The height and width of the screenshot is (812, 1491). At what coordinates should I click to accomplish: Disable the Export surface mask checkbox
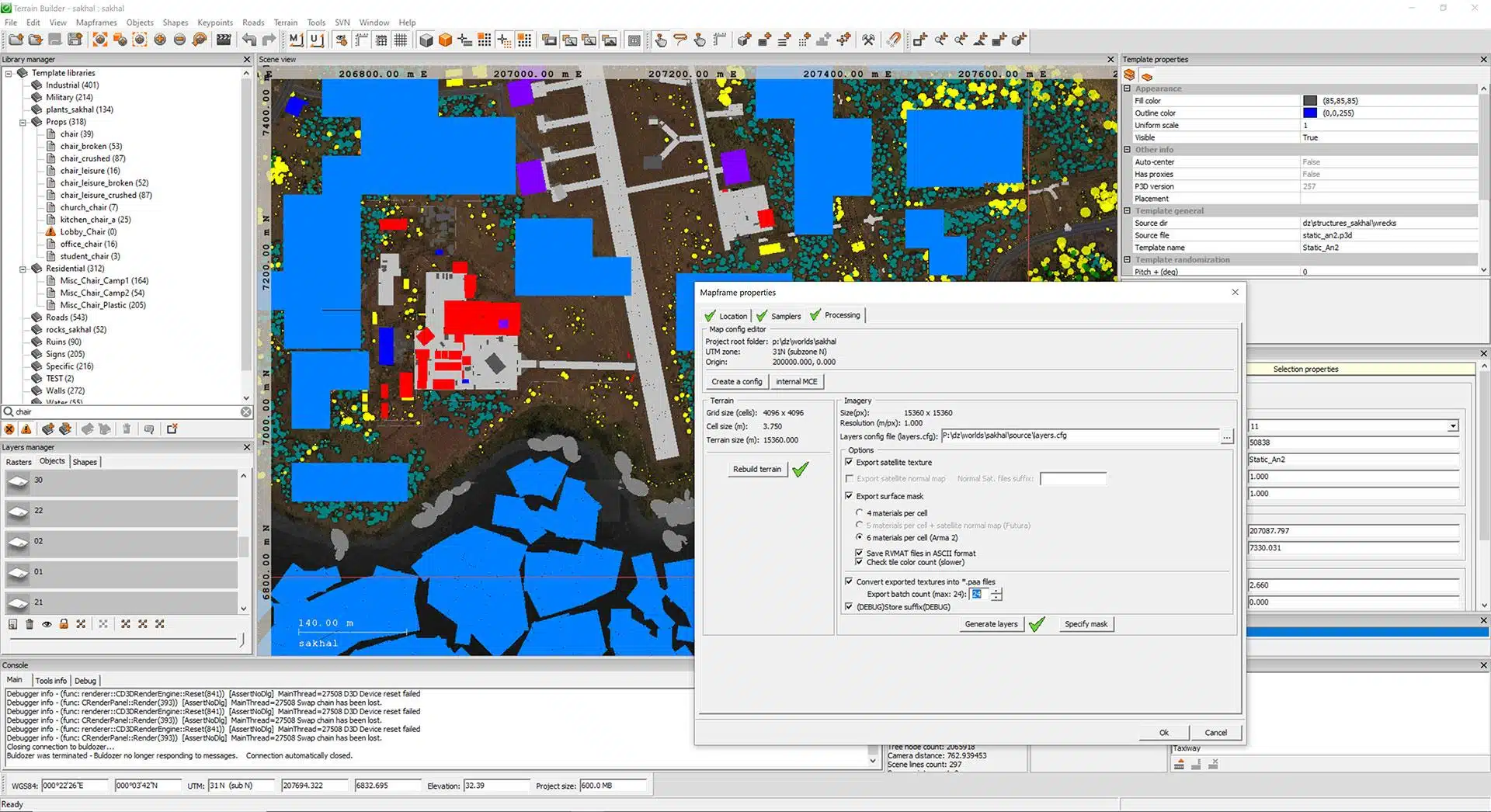[x=849, y=496]
